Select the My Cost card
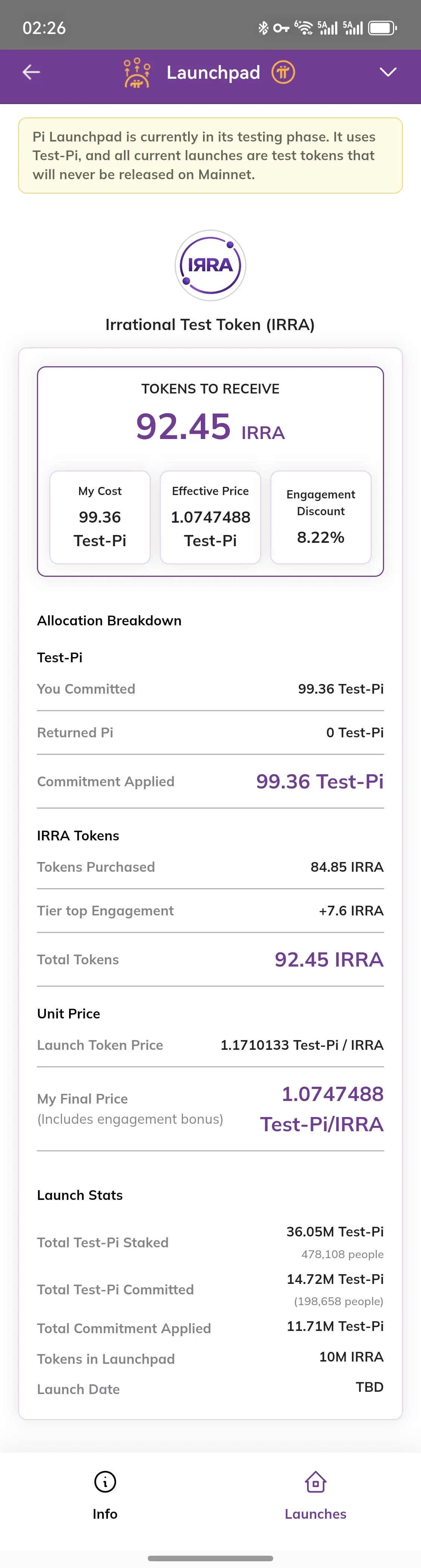 pos(100,517)
